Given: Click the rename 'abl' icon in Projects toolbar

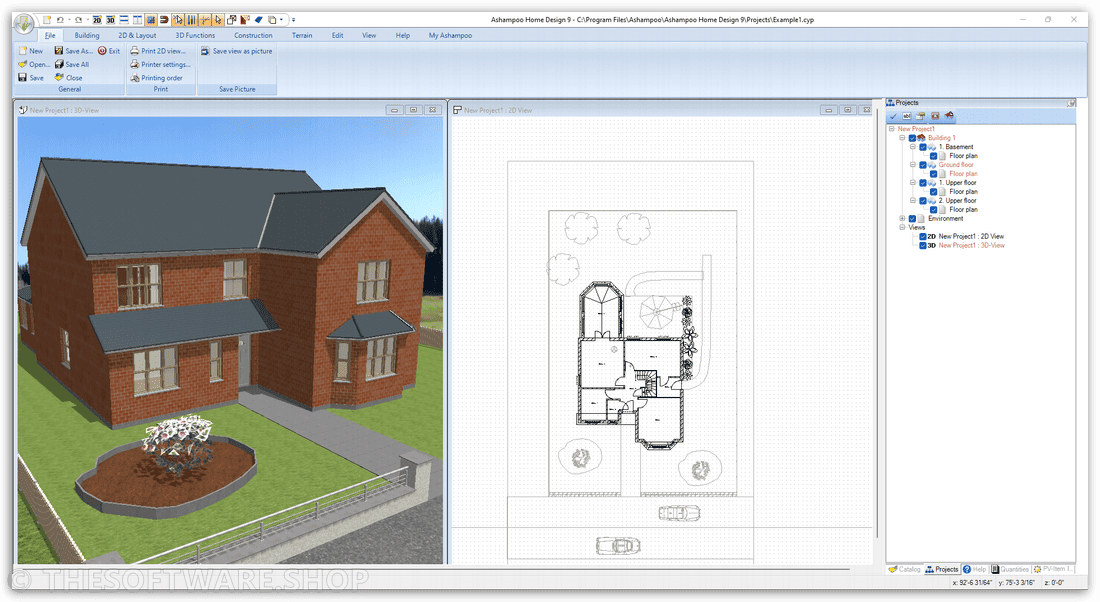Looking at the screenshot, I should pos(907,116).
